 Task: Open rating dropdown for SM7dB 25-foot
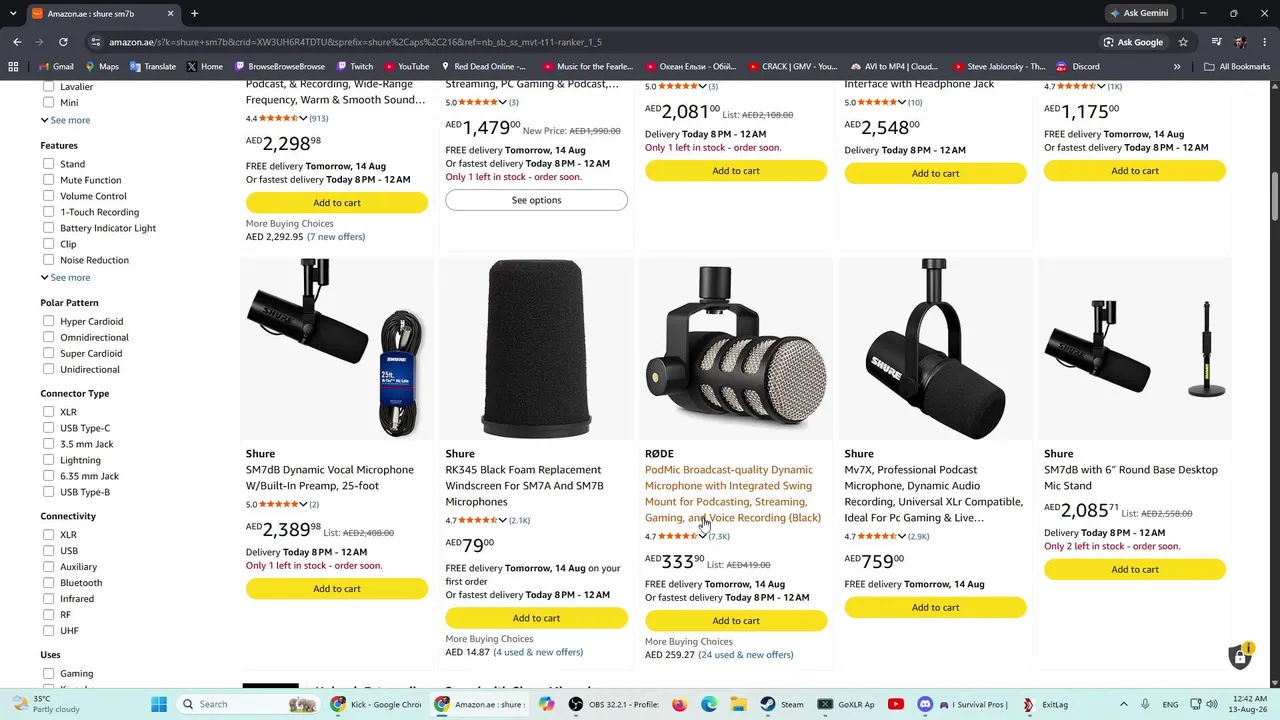(x=303, y=505)
